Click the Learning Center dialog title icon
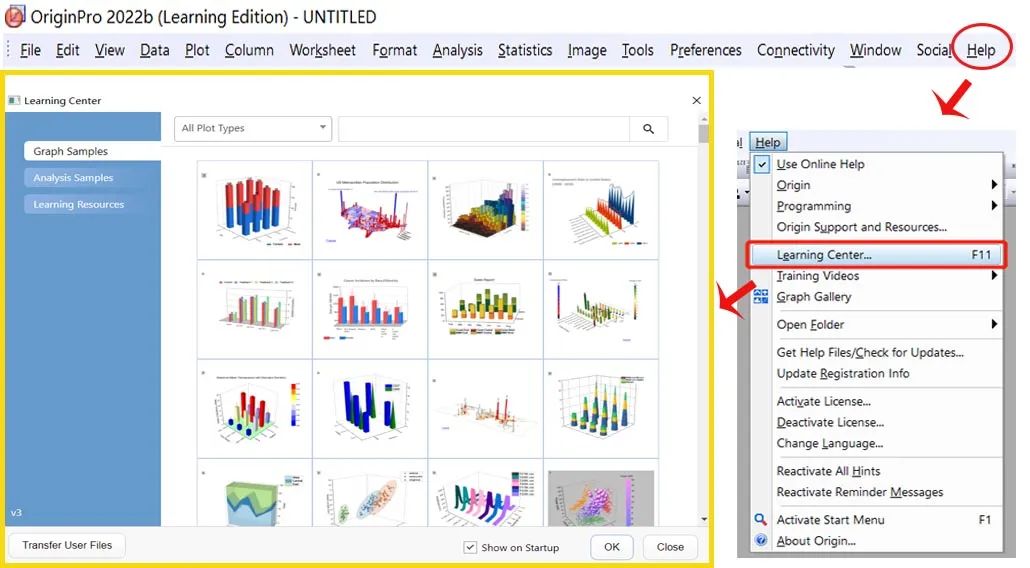The height and width of the screenshot is (568, 1030). [14, 100]
